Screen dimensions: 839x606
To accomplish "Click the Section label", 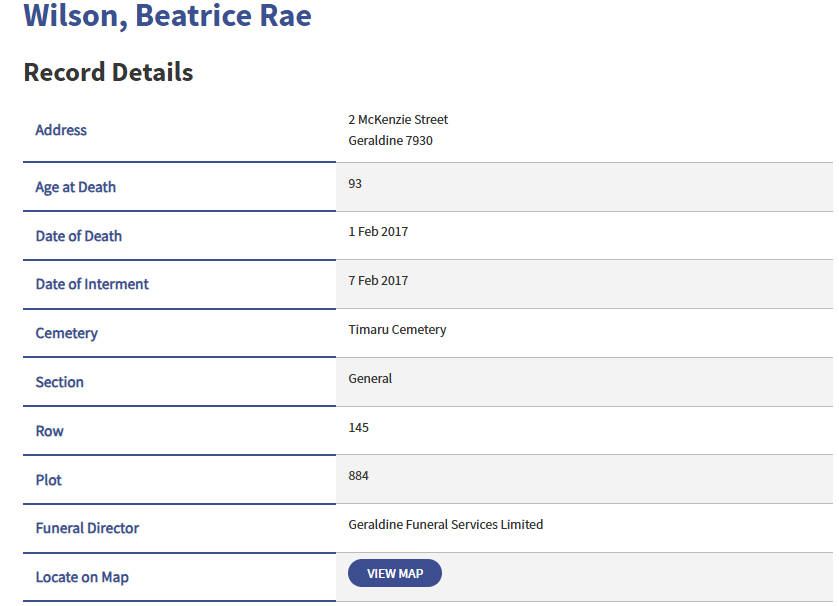I will point(59,382).
